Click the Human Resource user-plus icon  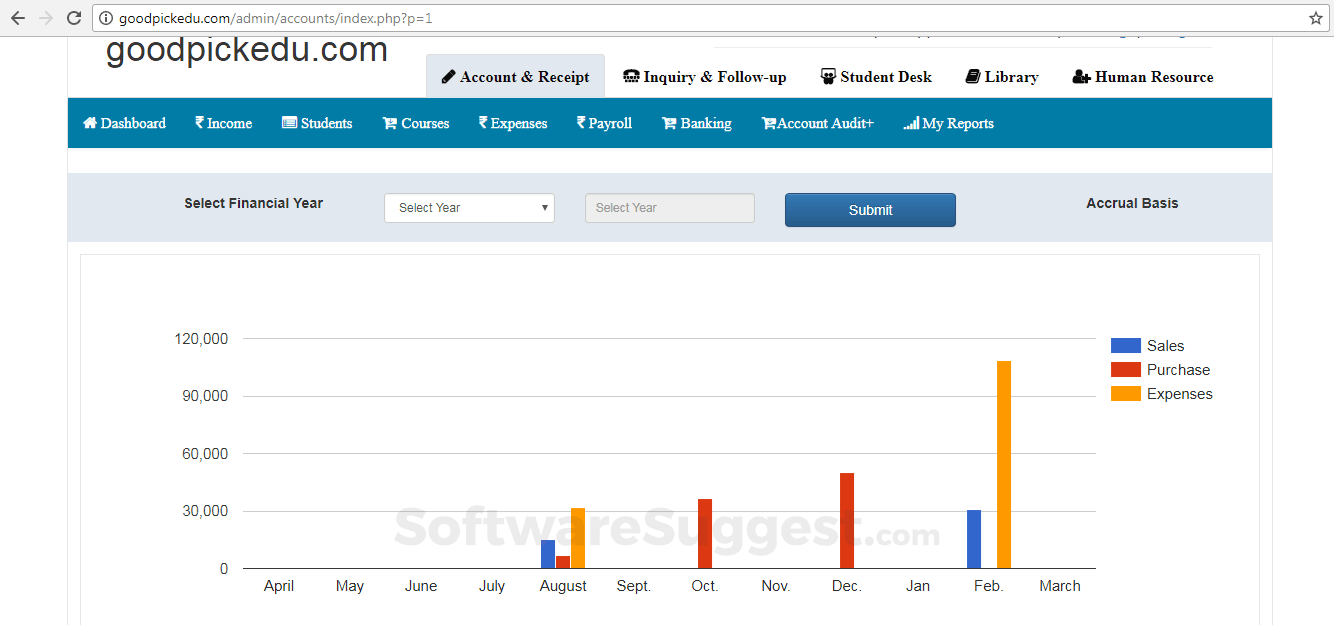(x=1081, y=77)
